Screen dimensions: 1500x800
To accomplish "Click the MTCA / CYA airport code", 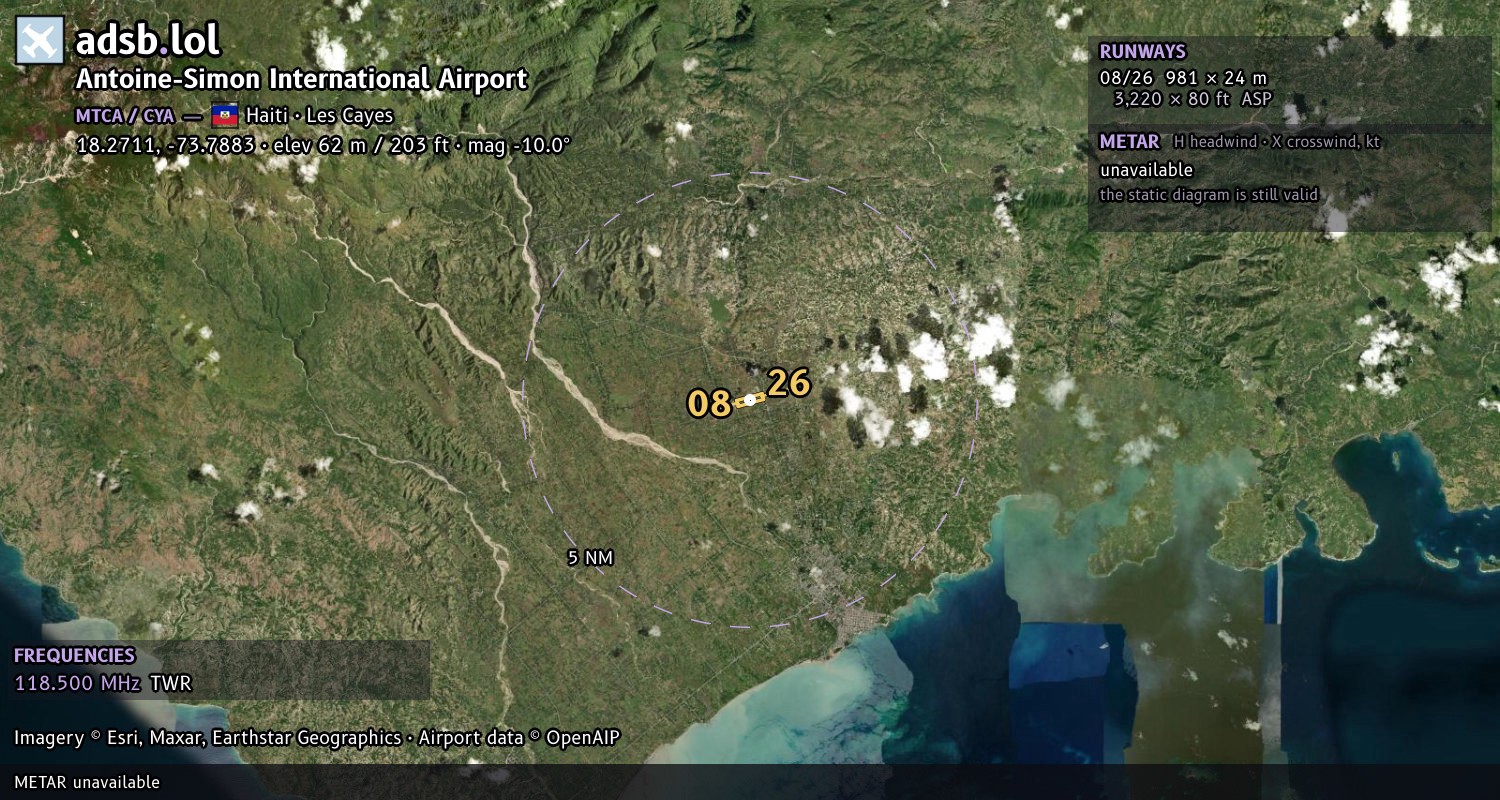I will pos(125,116).
